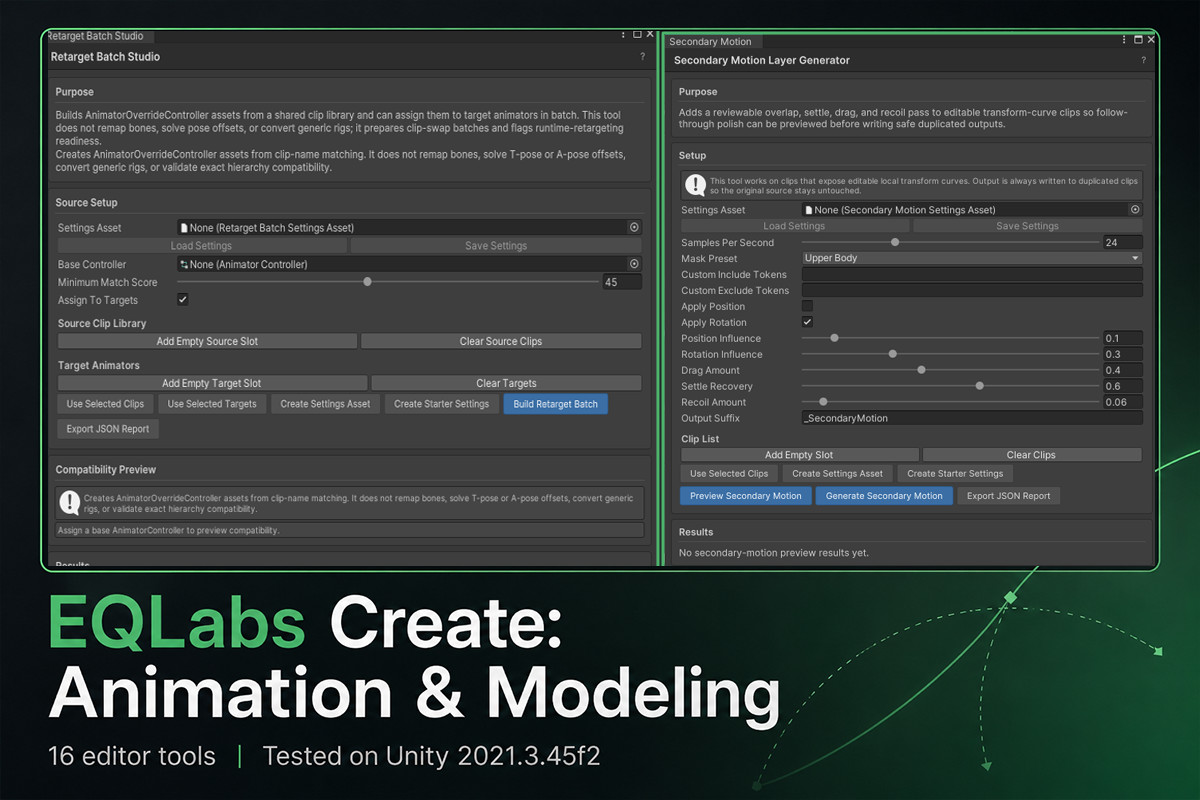Click Save Settings in Secondary Motion window
The image size is (1200, 800).
click(1027, 226)
